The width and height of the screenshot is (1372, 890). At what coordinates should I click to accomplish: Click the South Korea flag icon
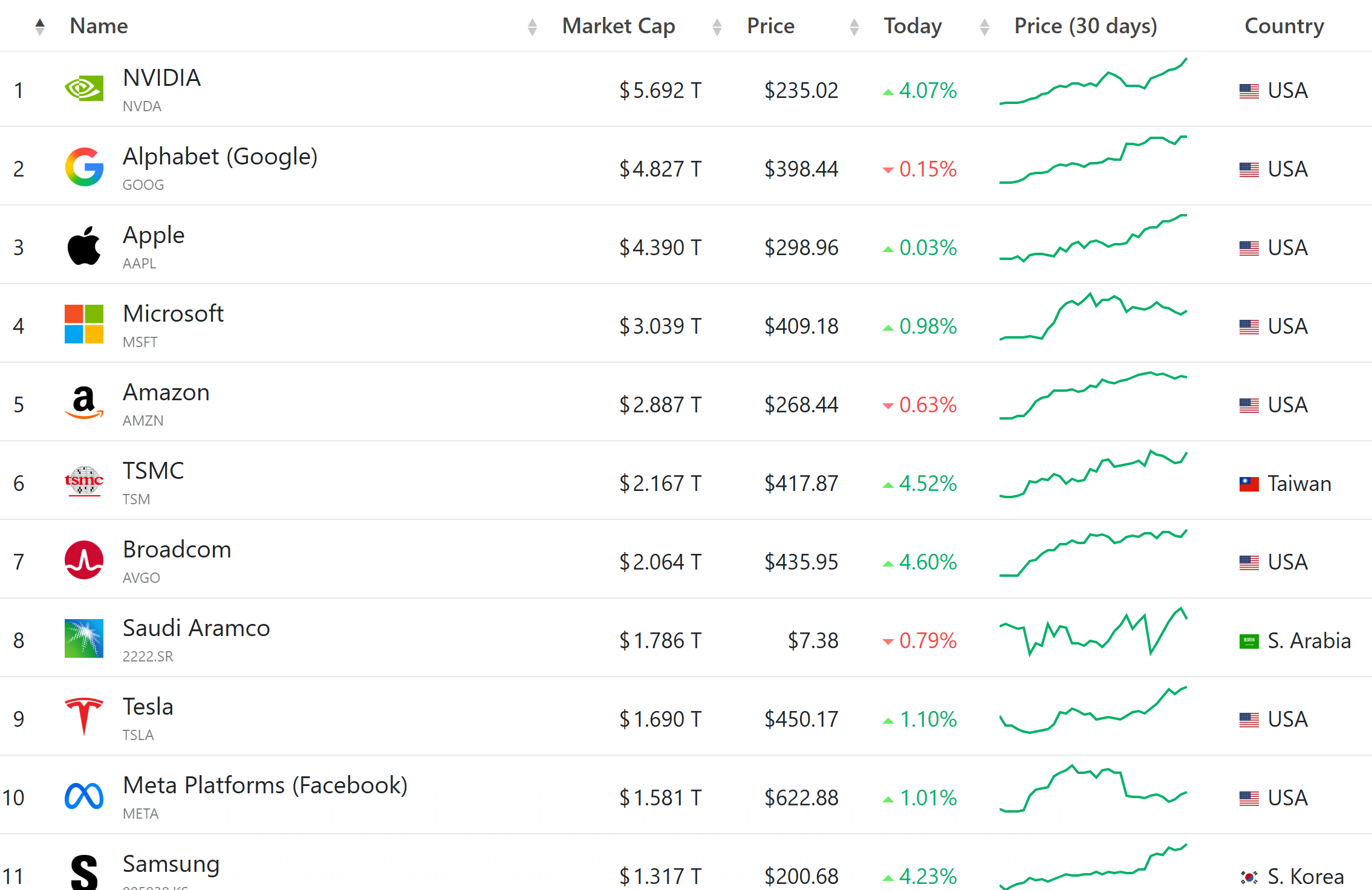pos(1249,877)
